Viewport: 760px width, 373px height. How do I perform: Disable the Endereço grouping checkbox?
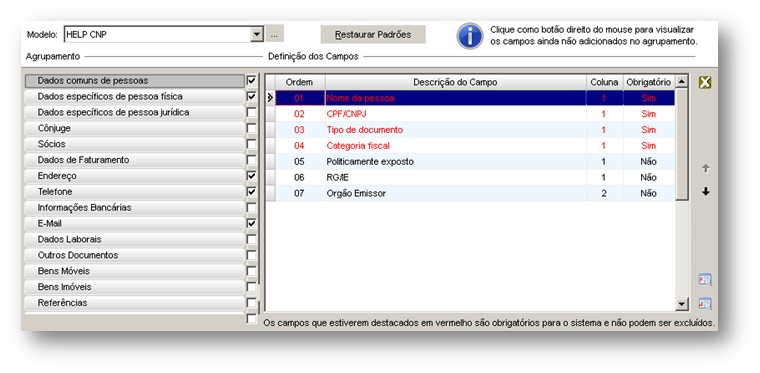pyautogui.click(x=251, y=176)
